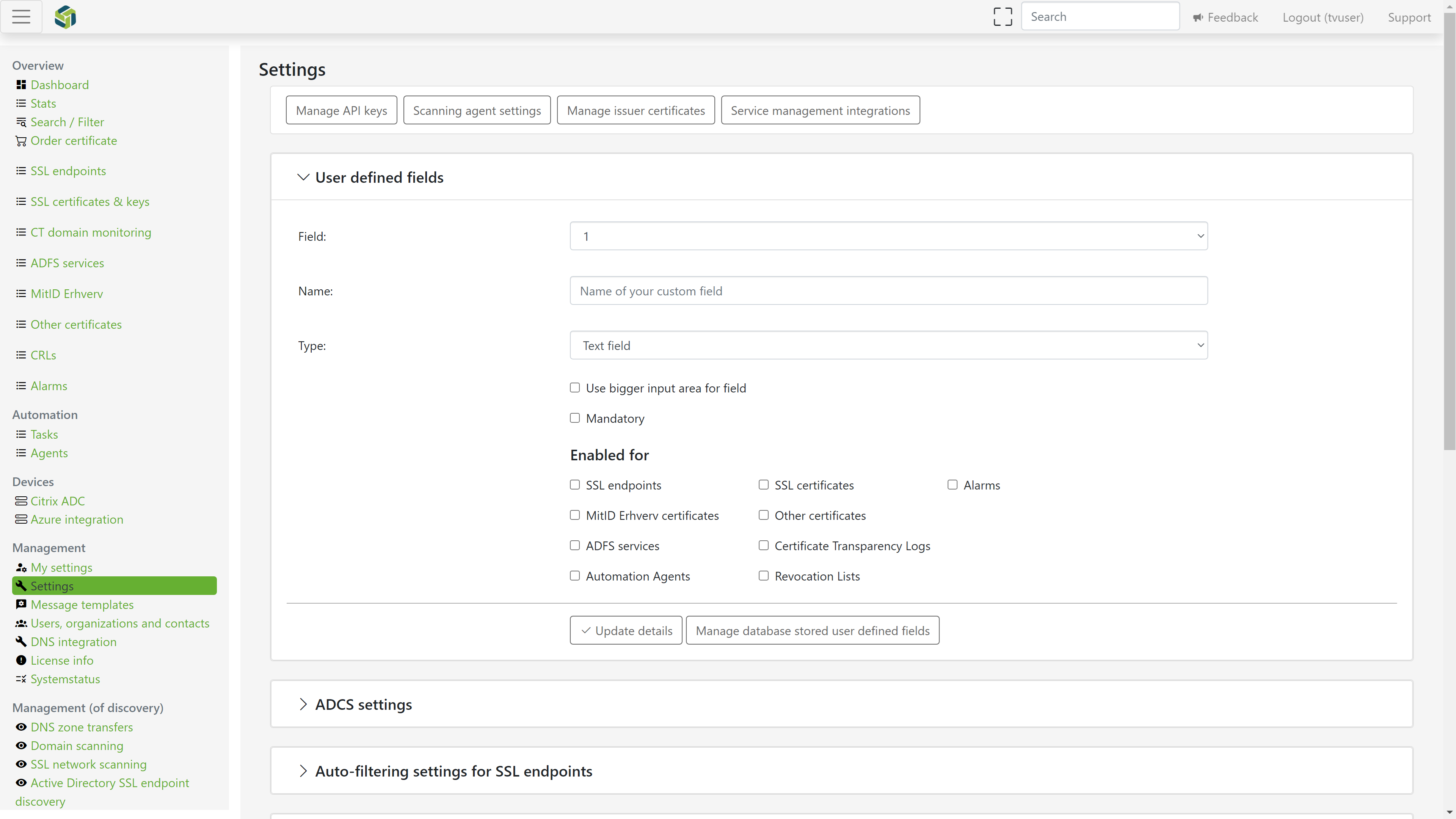
Task: Click the Users, organizations and contacts icon
Action: click(21, 623)
